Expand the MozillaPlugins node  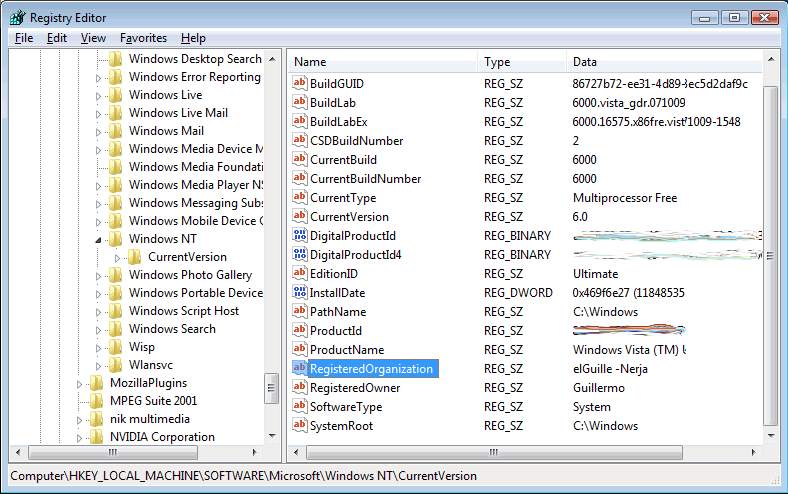click(79, 384)
